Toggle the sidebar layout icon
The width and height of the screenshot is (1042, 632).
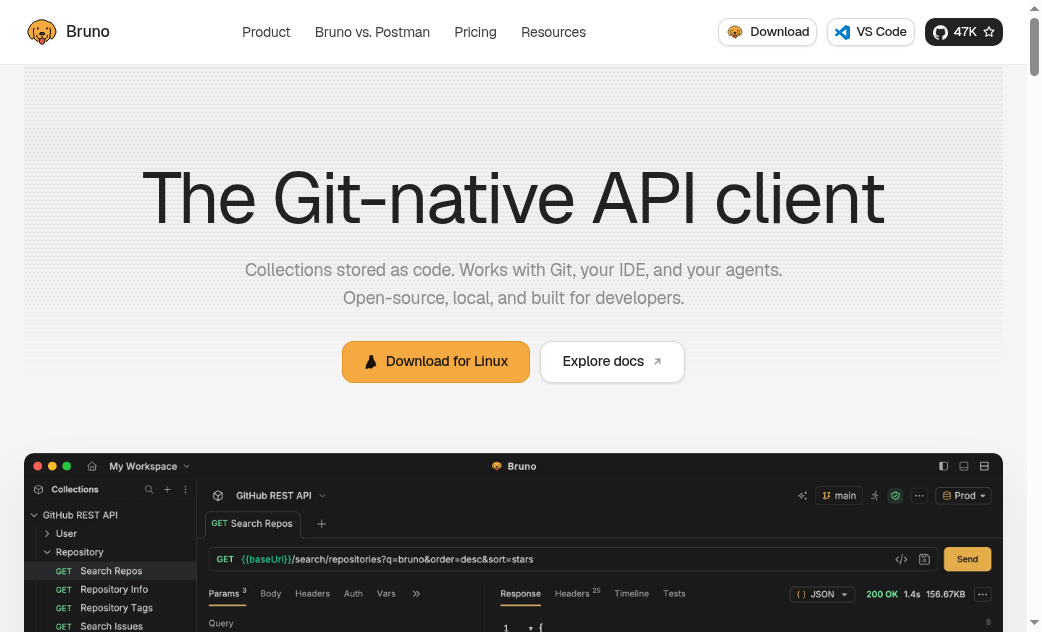pos(944,467)
